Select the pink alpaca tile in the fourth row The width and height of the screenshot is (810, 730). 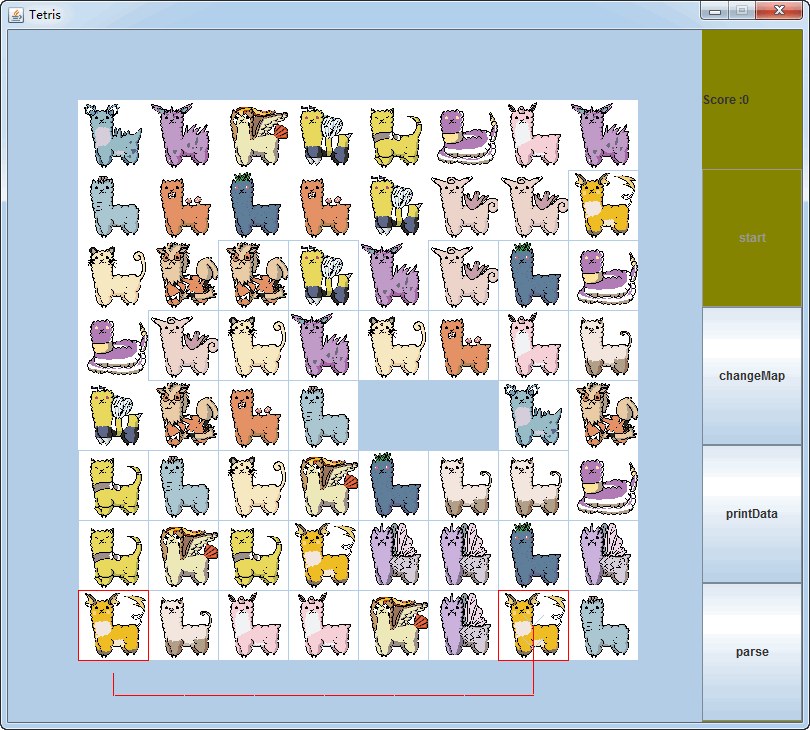[533, 346]
